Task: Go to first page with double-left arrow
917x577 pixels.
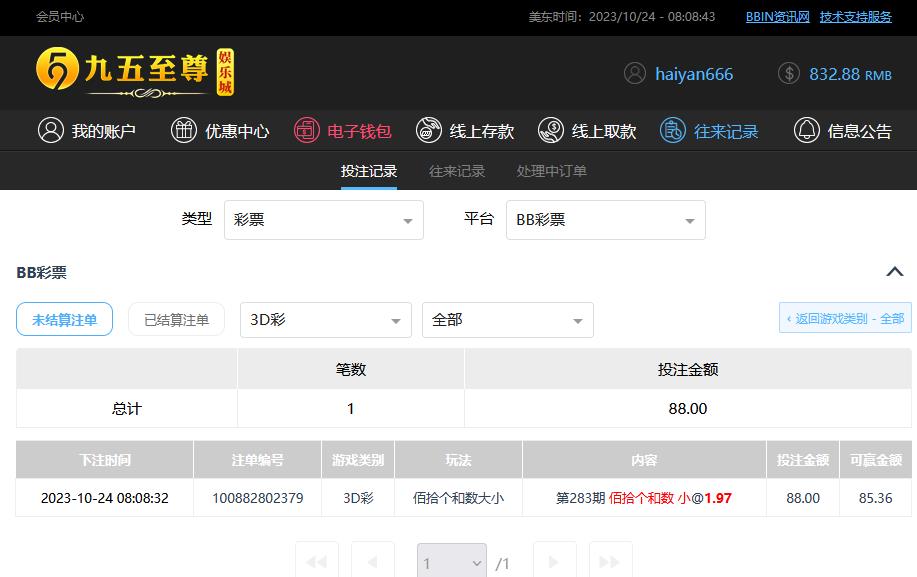Action: click(317, 562)
